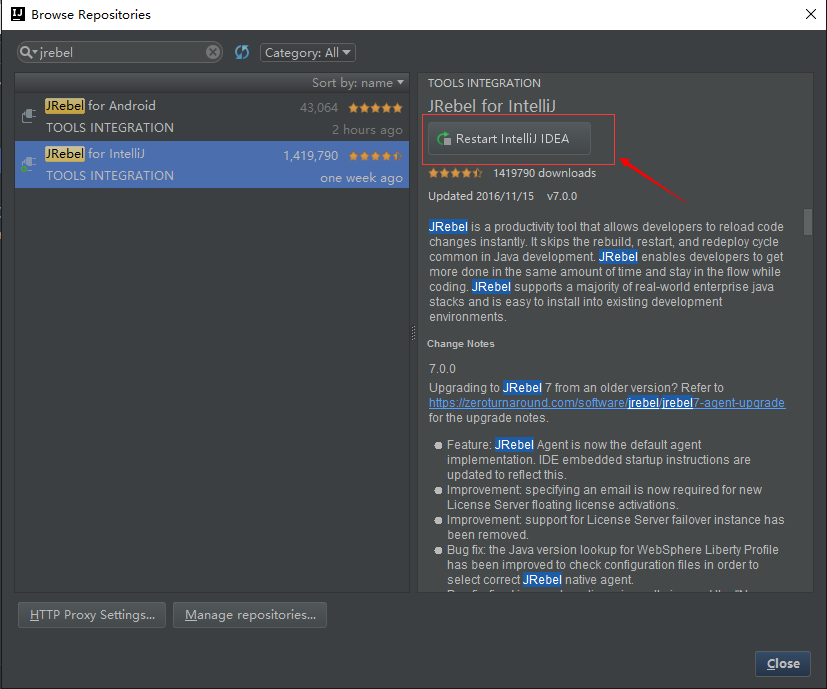
Task: Click the v7.0.0 version label
Action: point(562,196)
